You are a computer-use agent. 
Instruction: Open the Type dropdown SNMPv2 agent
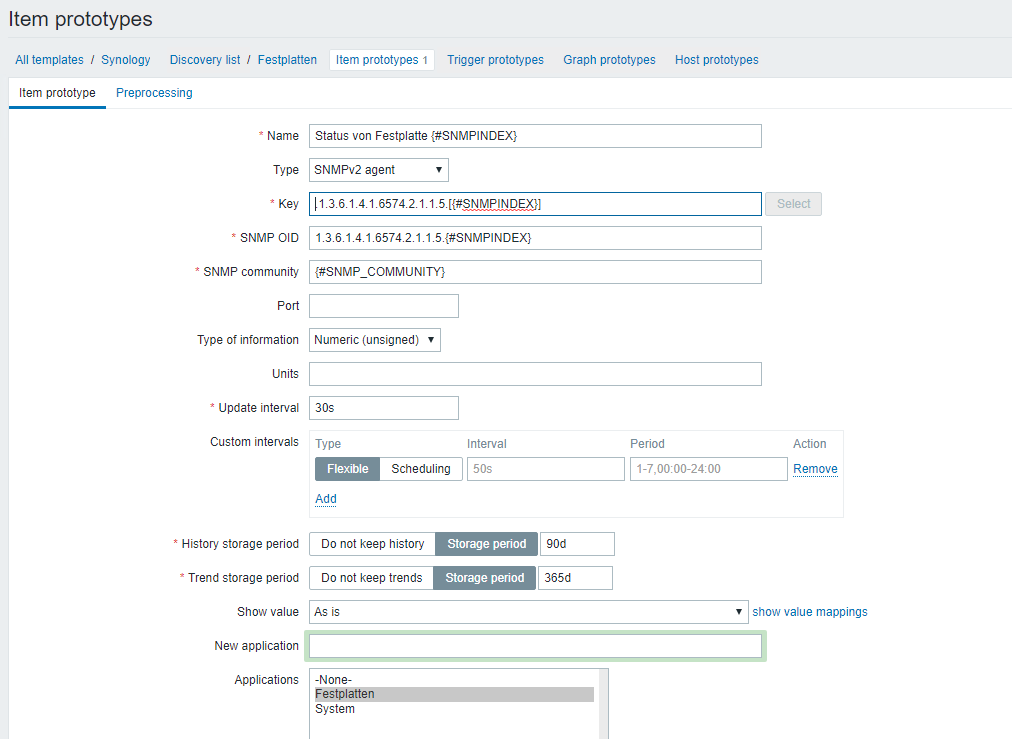point(378,170)
